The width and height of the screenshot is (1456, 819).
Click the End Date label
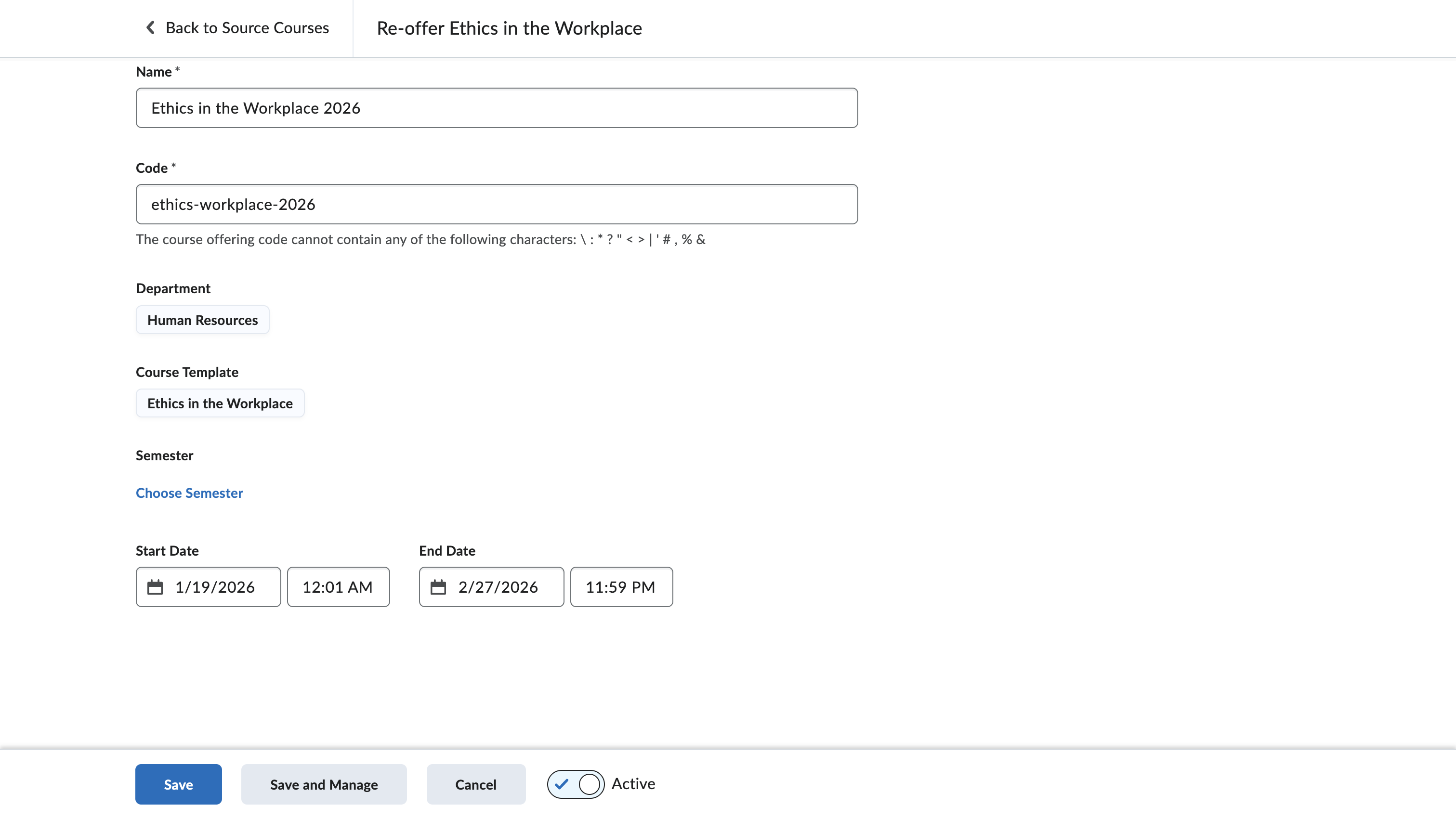(447, 550)
